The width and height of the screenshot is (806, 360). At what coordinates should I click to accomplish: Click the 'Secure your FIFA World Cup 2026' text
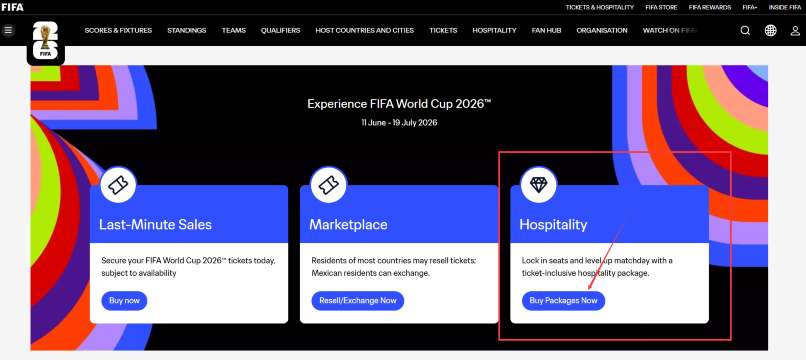pos(188,267)
